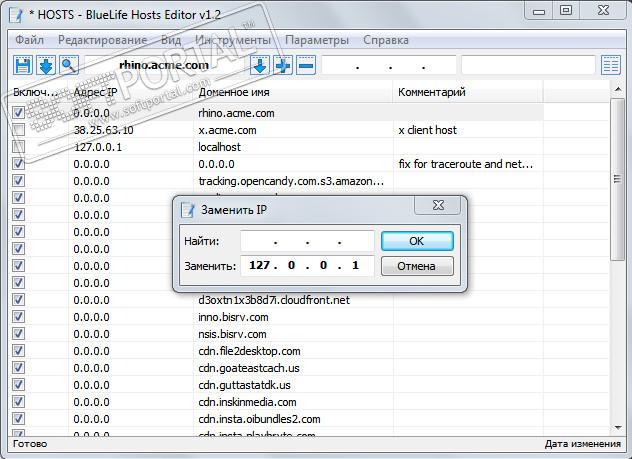Screen dimensions: 632x459
Task: Toggle checkbox for cdn.file2desktop.com row
Action: click(18, 351)
